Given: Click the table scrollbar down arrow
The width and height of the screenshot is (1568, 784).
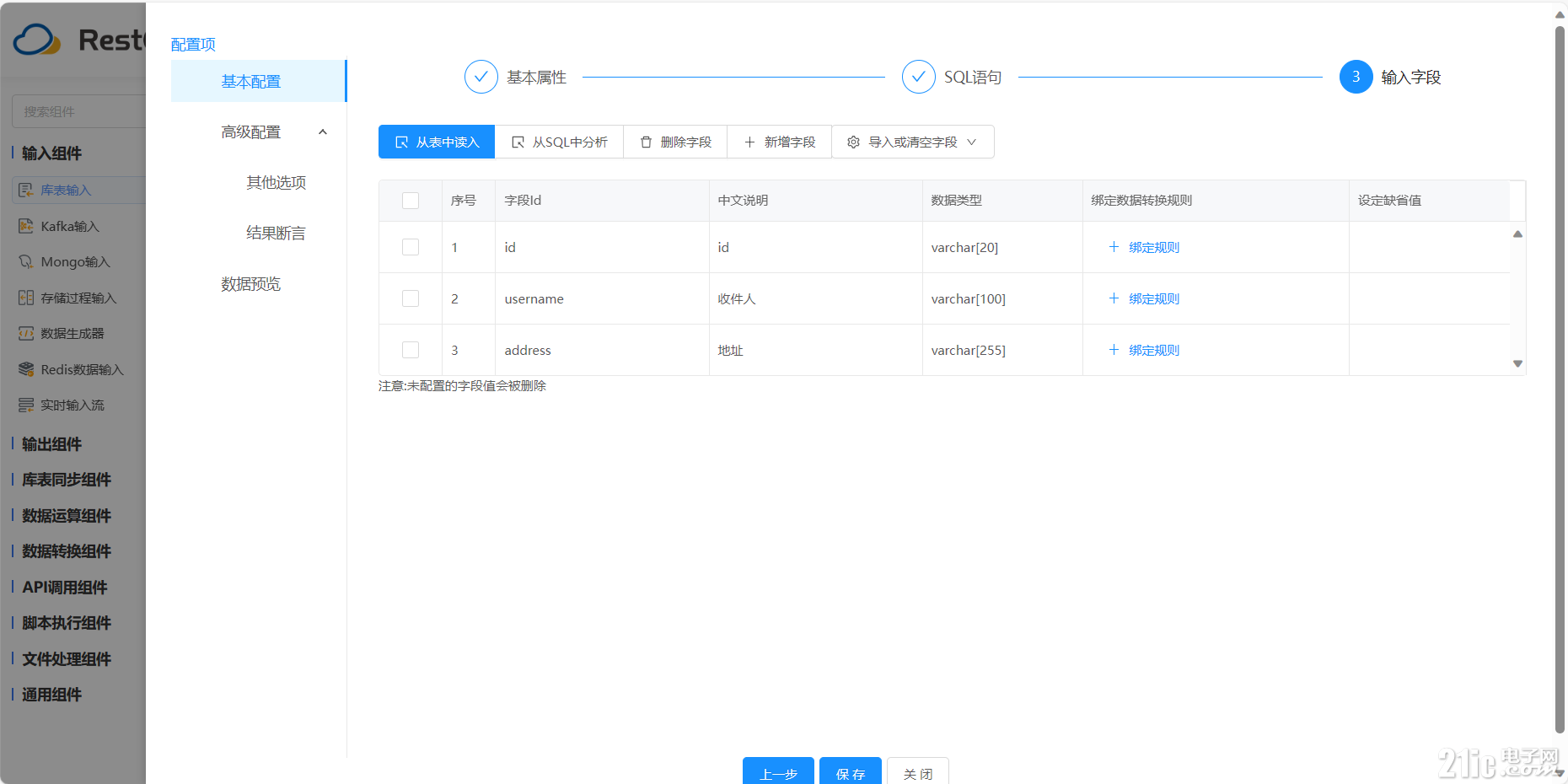Looking at the screenshot, I should point(1517,363).
